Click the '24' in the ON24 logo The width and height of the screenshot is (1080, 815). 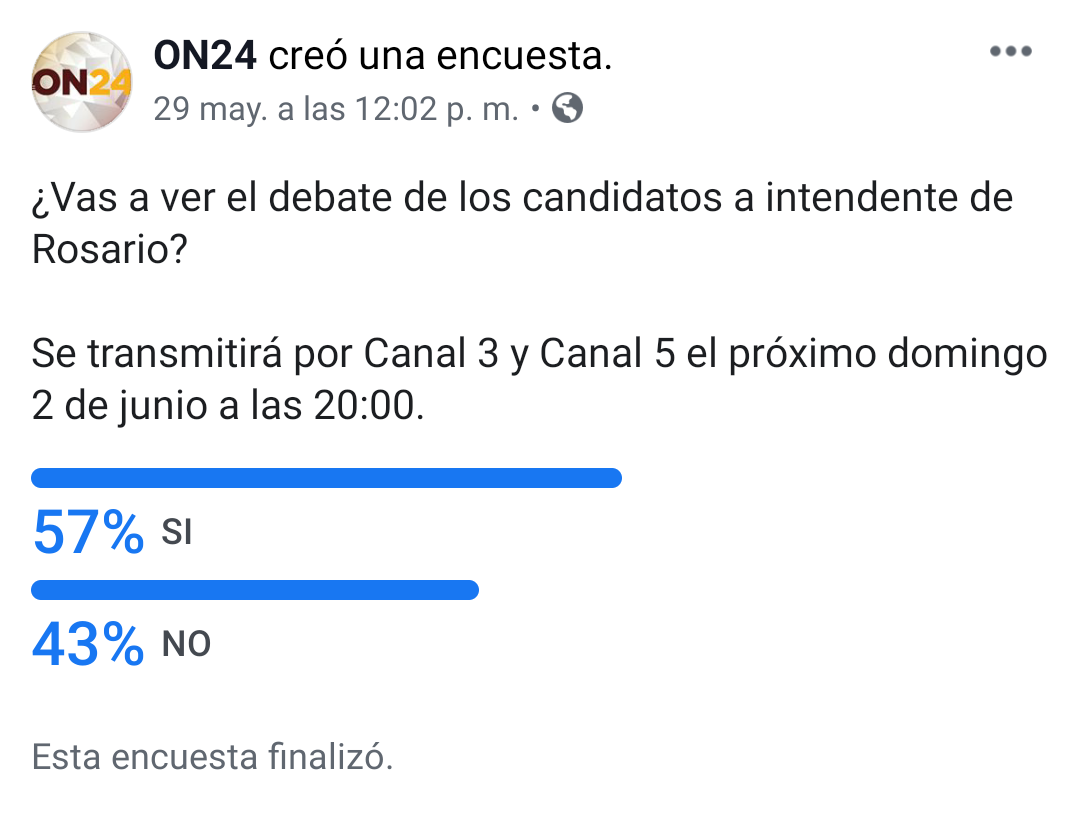click(x=110, y=83)
